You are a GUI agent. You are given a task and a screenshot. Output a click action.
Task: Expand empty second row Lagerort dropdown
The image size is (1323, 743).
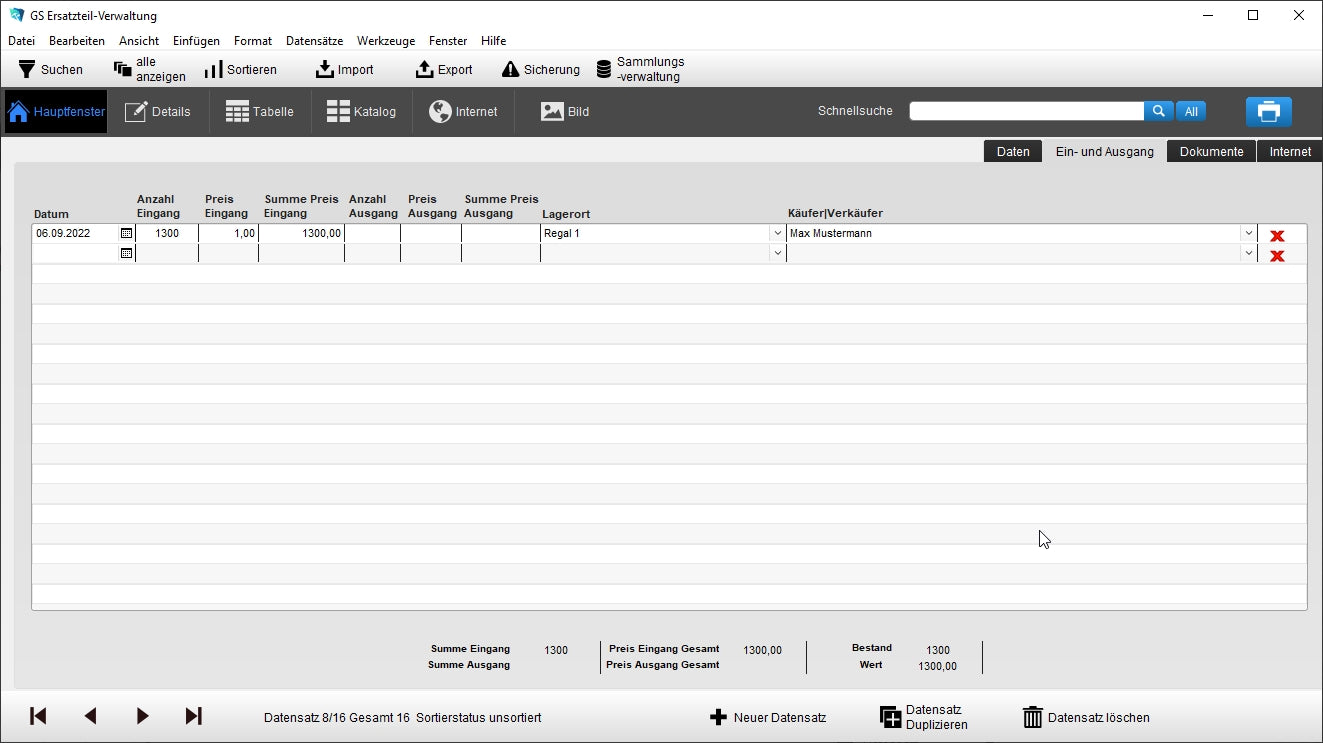tap(777, 254)
